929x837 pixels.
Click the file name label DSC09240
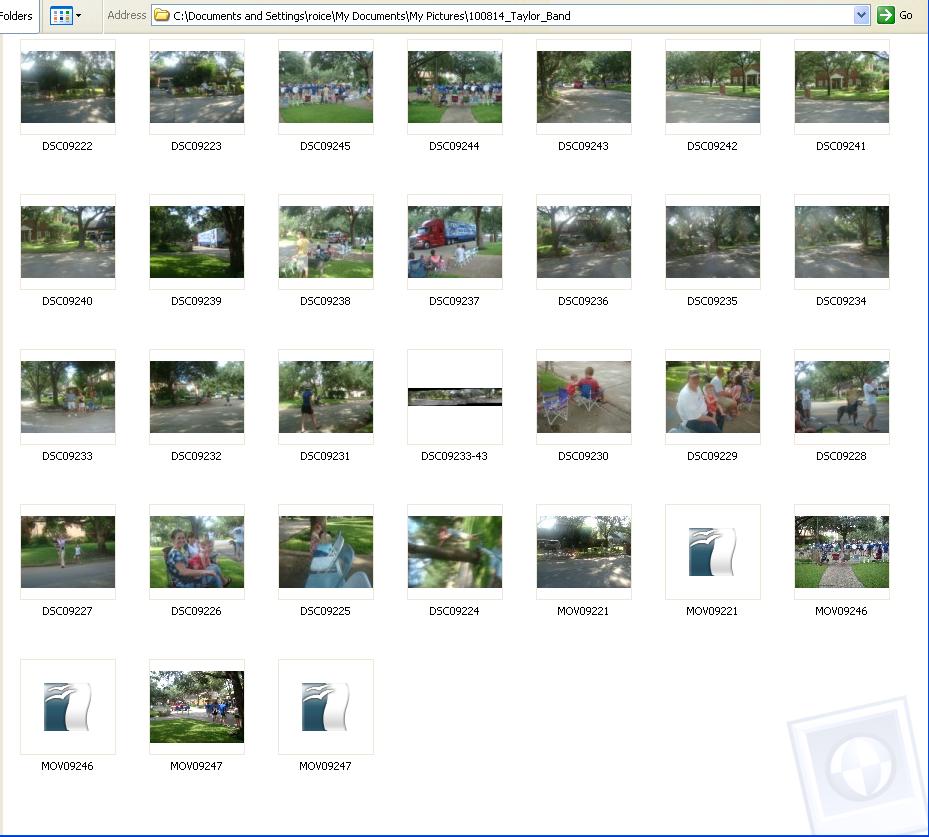[68, 302]
